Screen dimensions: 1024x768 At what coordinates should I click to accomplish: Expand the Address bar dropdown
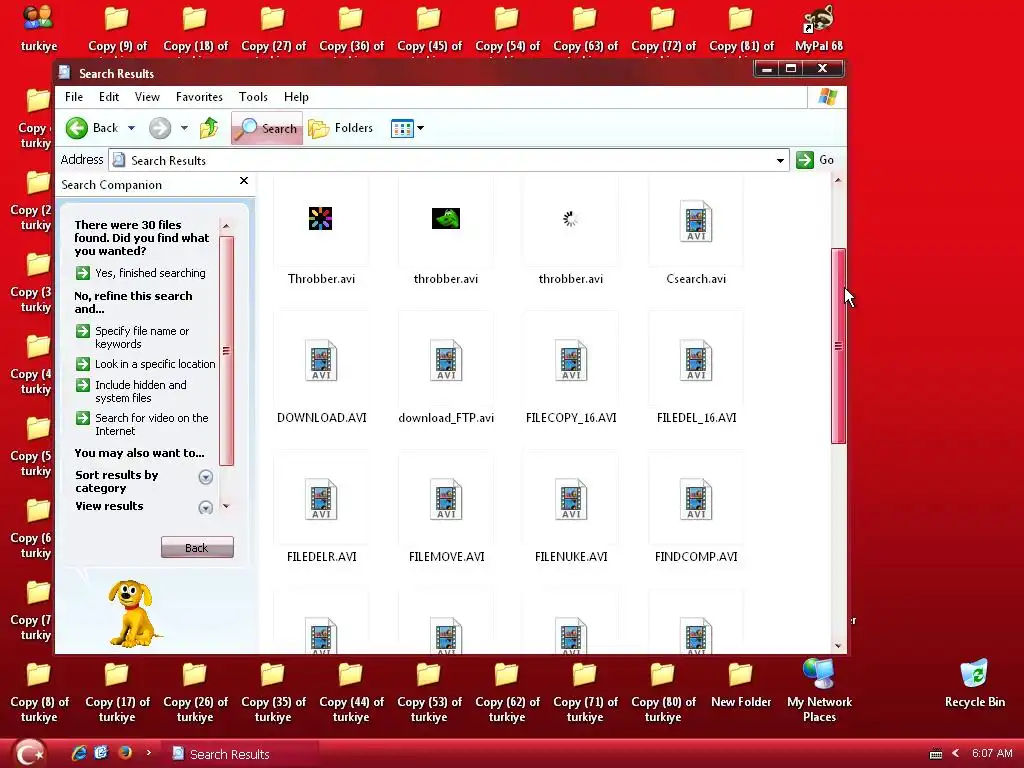click(780, 161)
